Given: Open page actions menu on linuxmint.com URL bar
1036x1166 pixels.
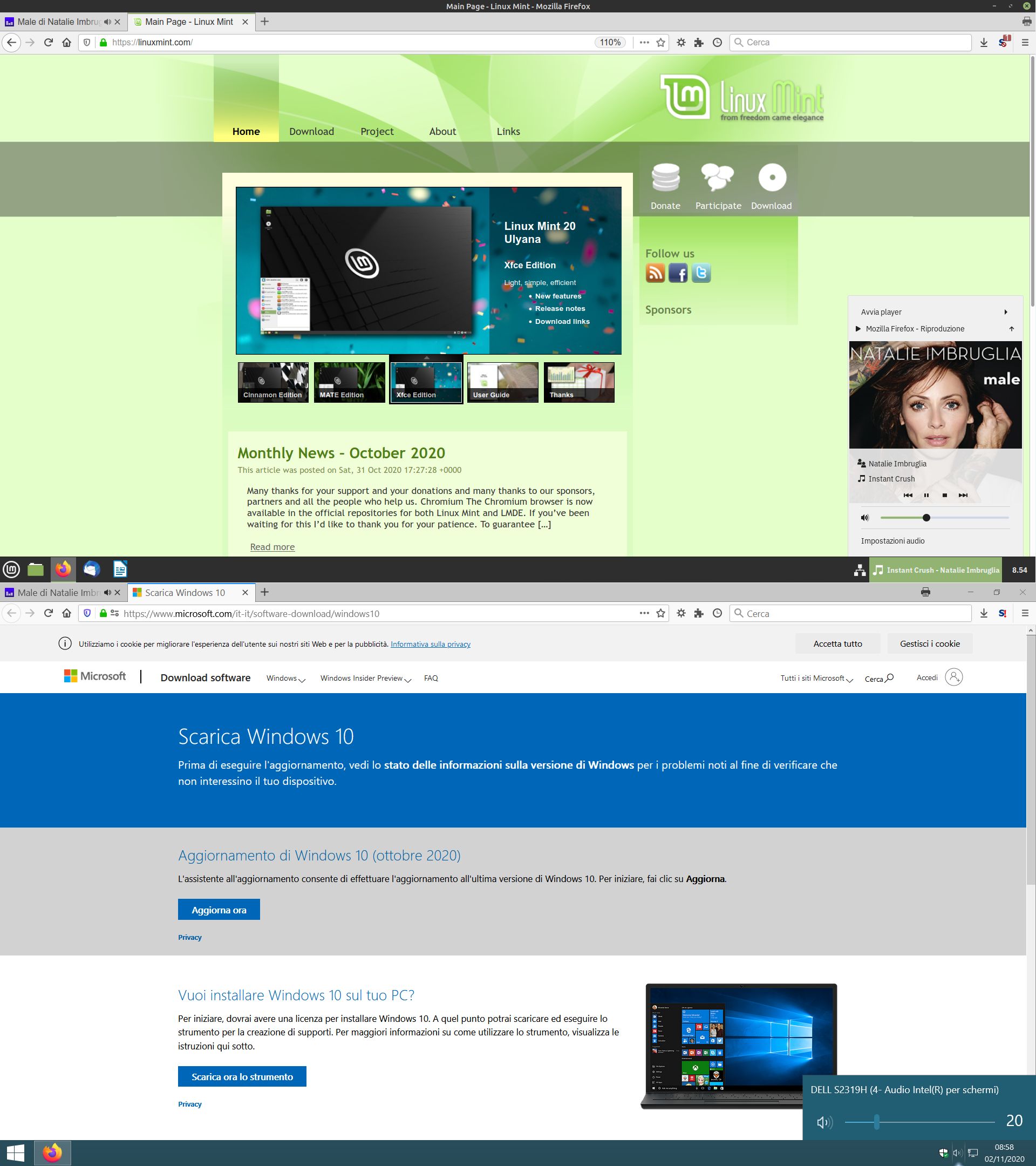Looking at the screenshot, I should point(644,42).
